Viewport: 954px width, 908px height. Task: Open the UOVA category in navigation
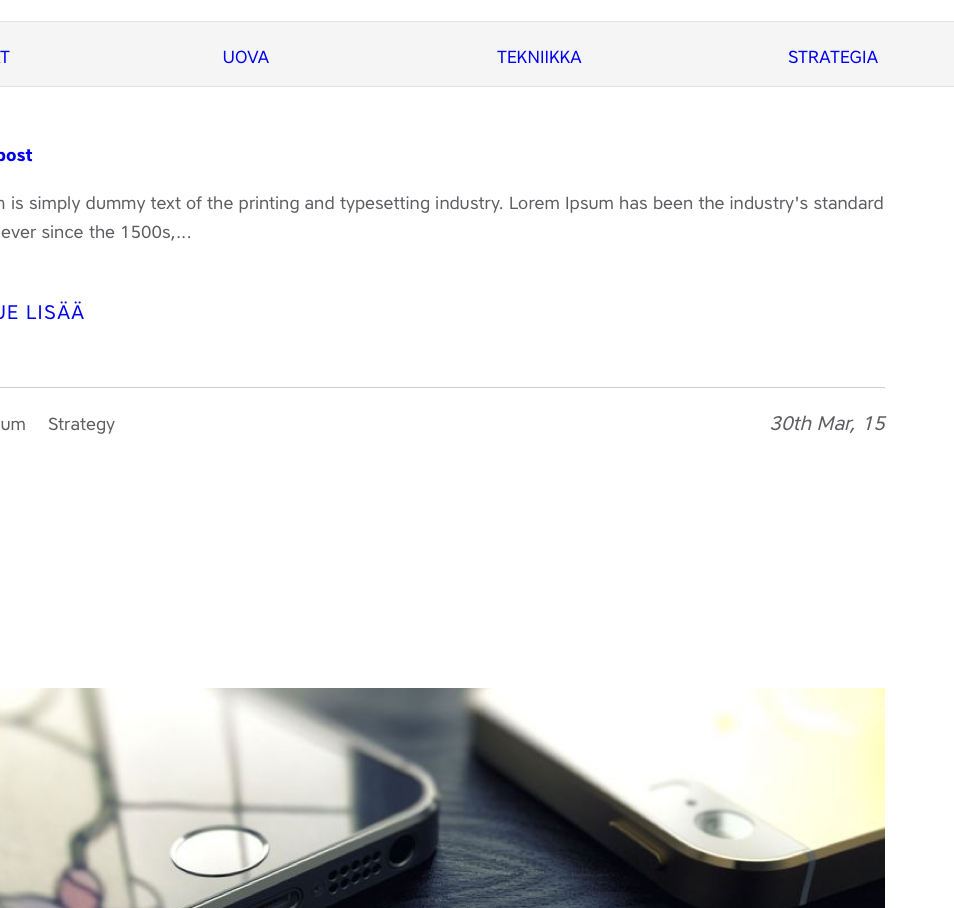(x=245, y=57)
